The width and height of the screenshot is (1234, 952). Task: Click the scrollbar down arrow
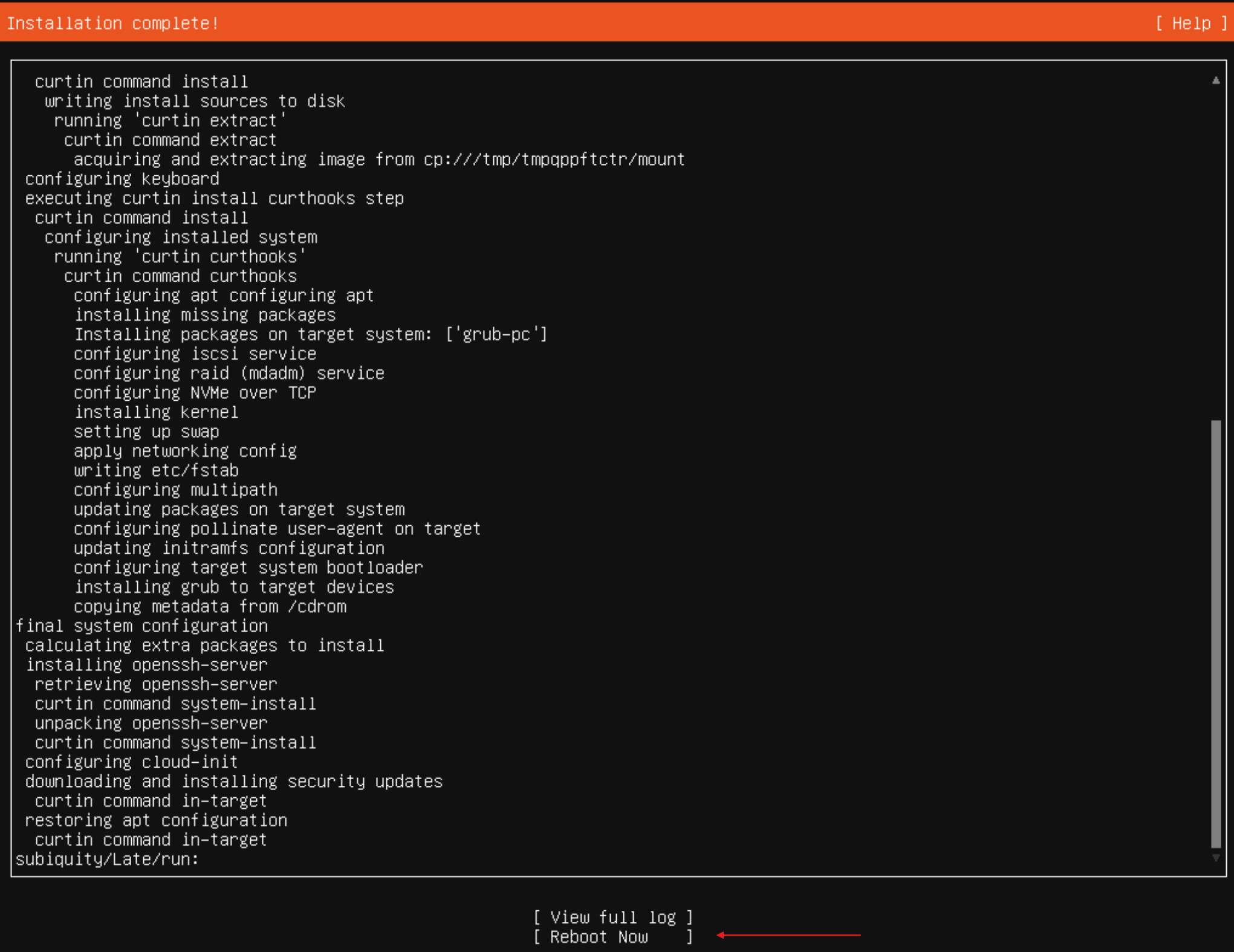click(1215, 858)
